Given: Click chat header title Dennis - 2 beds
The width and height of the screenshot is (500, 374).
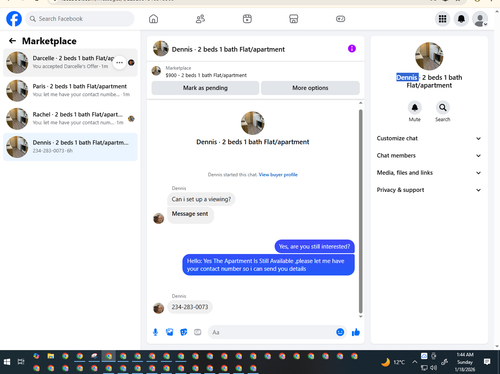Looking at the screenshot, I should pos(228,49).
